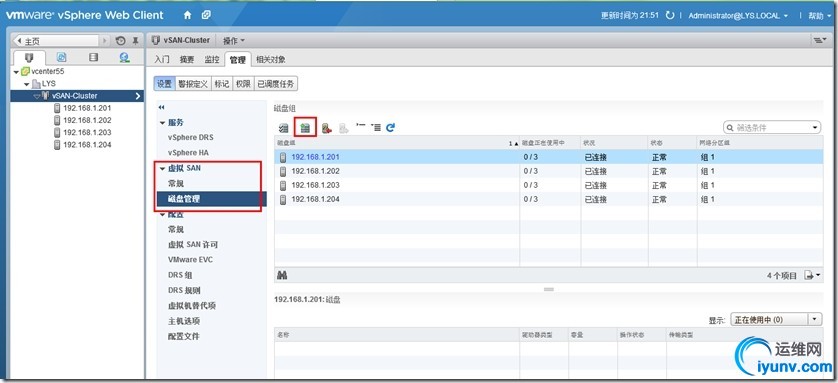Open the 显示 正在使用中 (0) dropdown
The height and width of the screenshot is (383, 838).
776,319
